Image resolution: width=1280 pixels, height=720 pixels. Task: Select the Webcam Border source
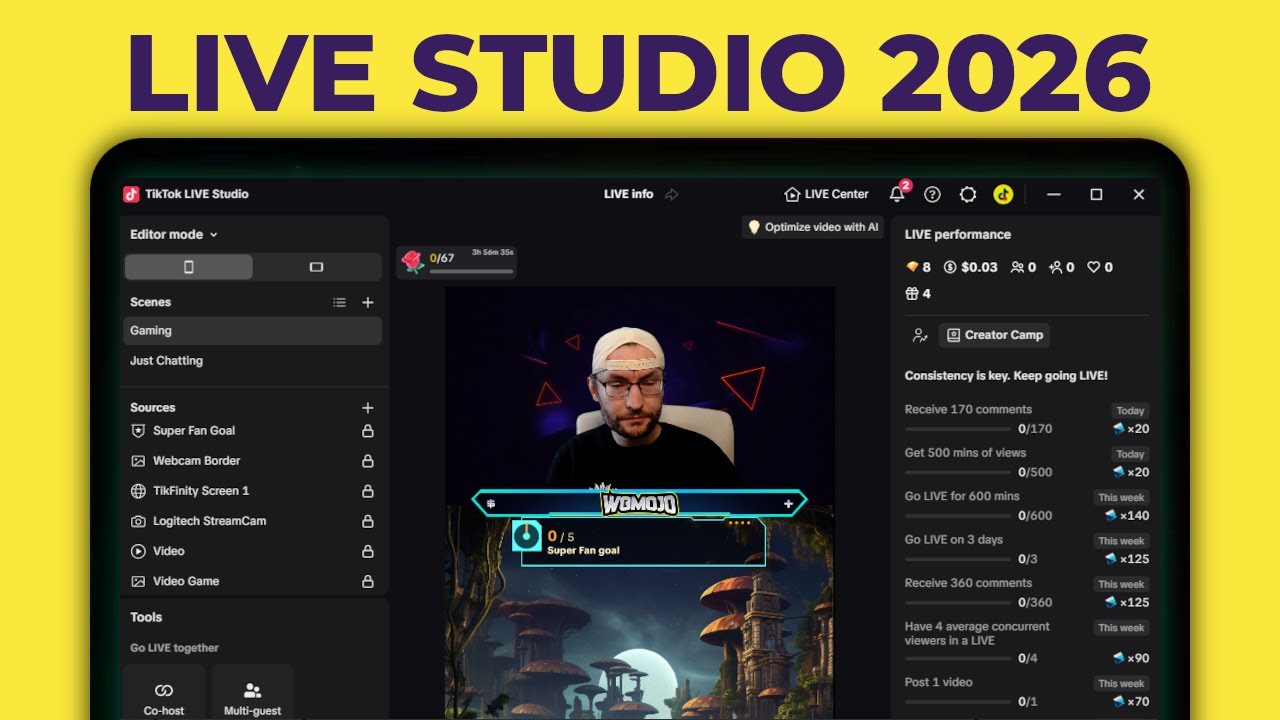click(253, 461)
